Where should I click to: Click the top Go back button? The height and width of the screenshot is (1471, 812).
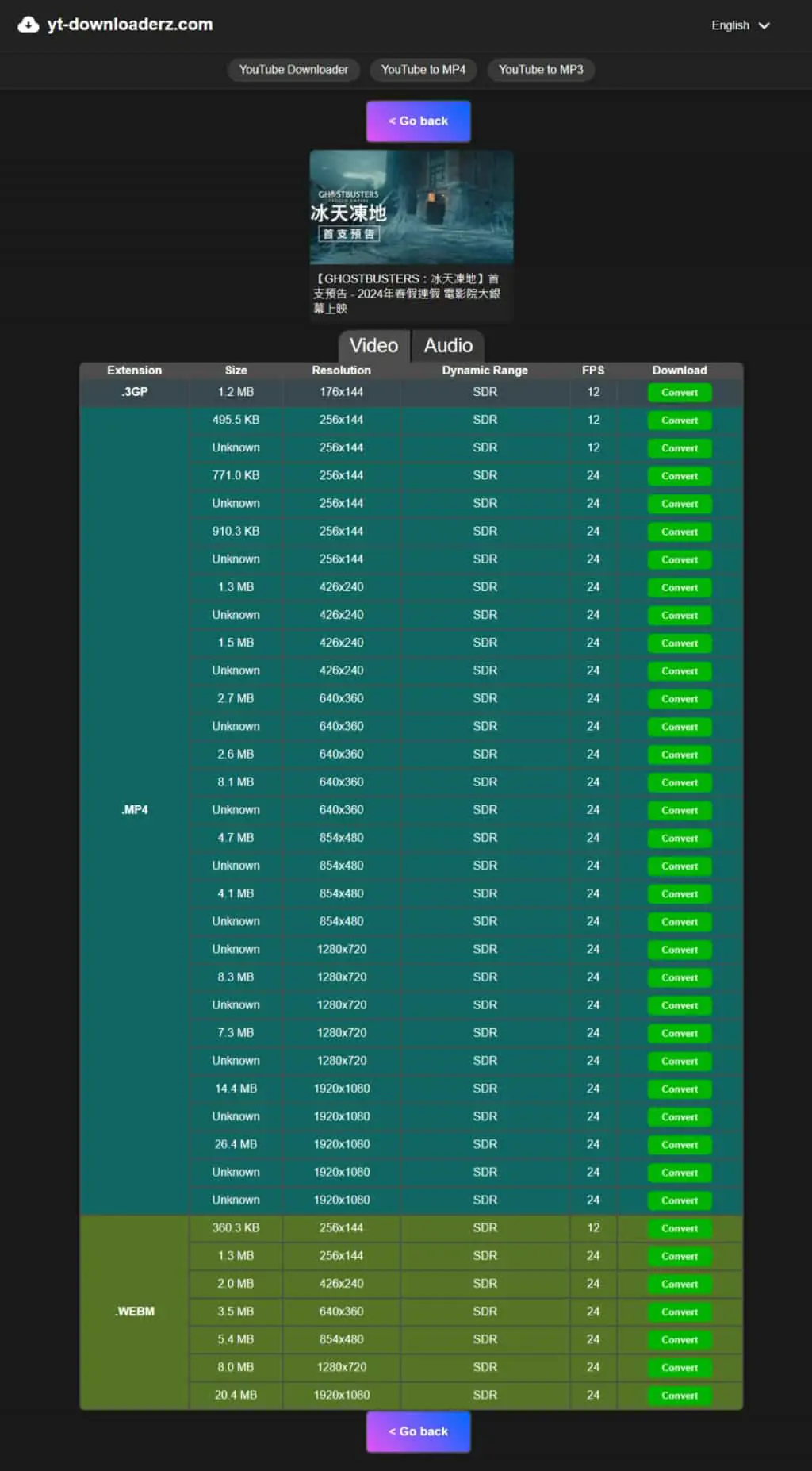point(418,121)
